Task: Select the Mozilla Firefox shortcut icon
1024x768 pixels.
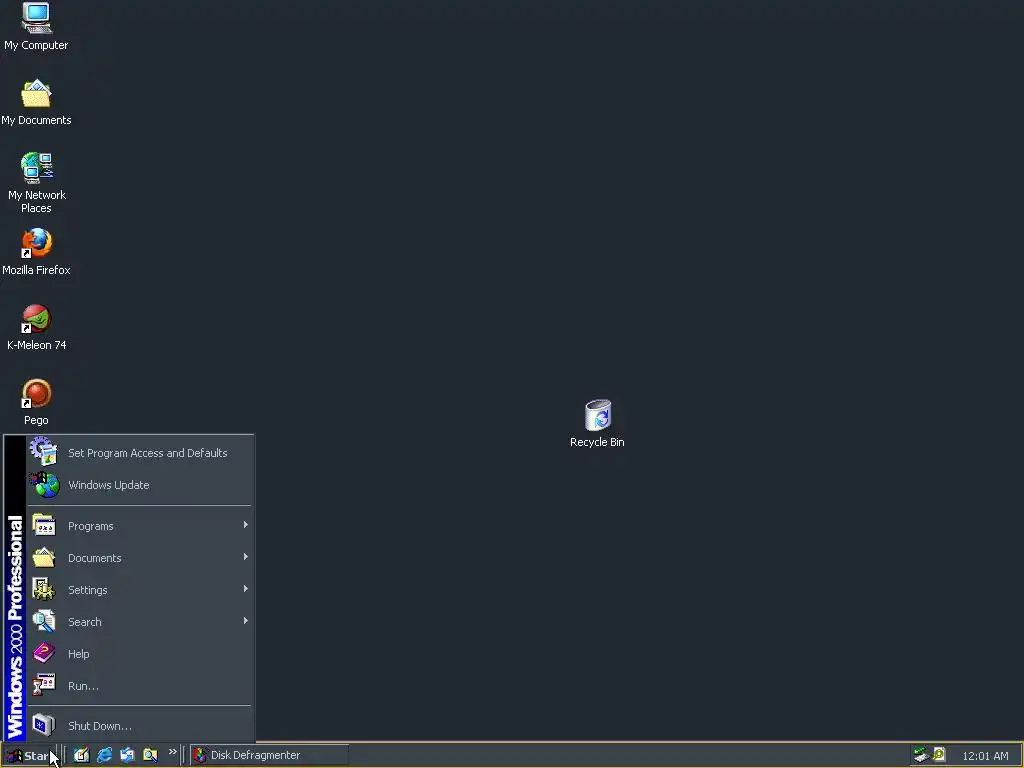Action: pos(36,251)
